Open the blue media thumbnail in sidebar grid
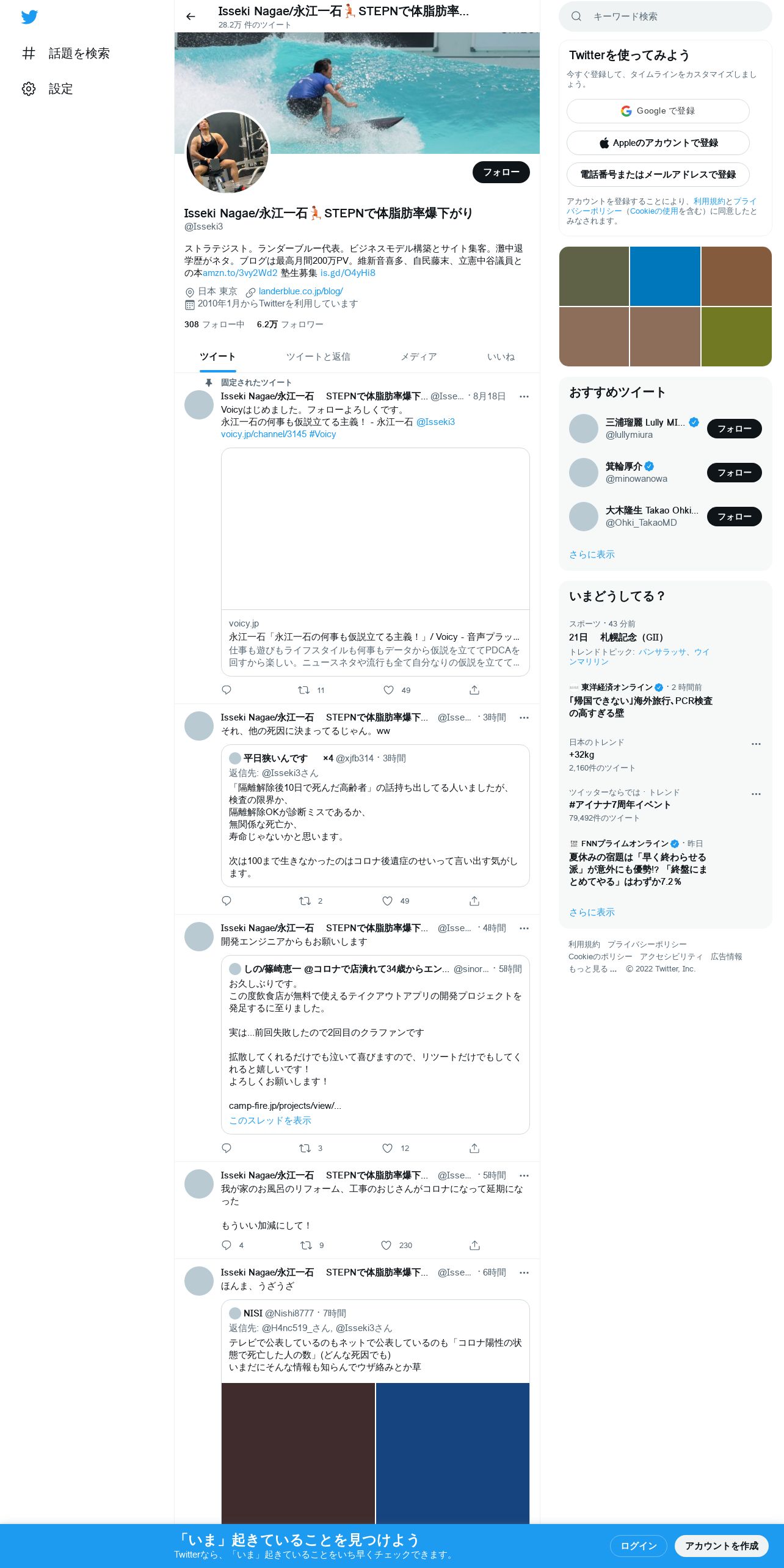Screen dimensions: 784x1568 point(665,276)
